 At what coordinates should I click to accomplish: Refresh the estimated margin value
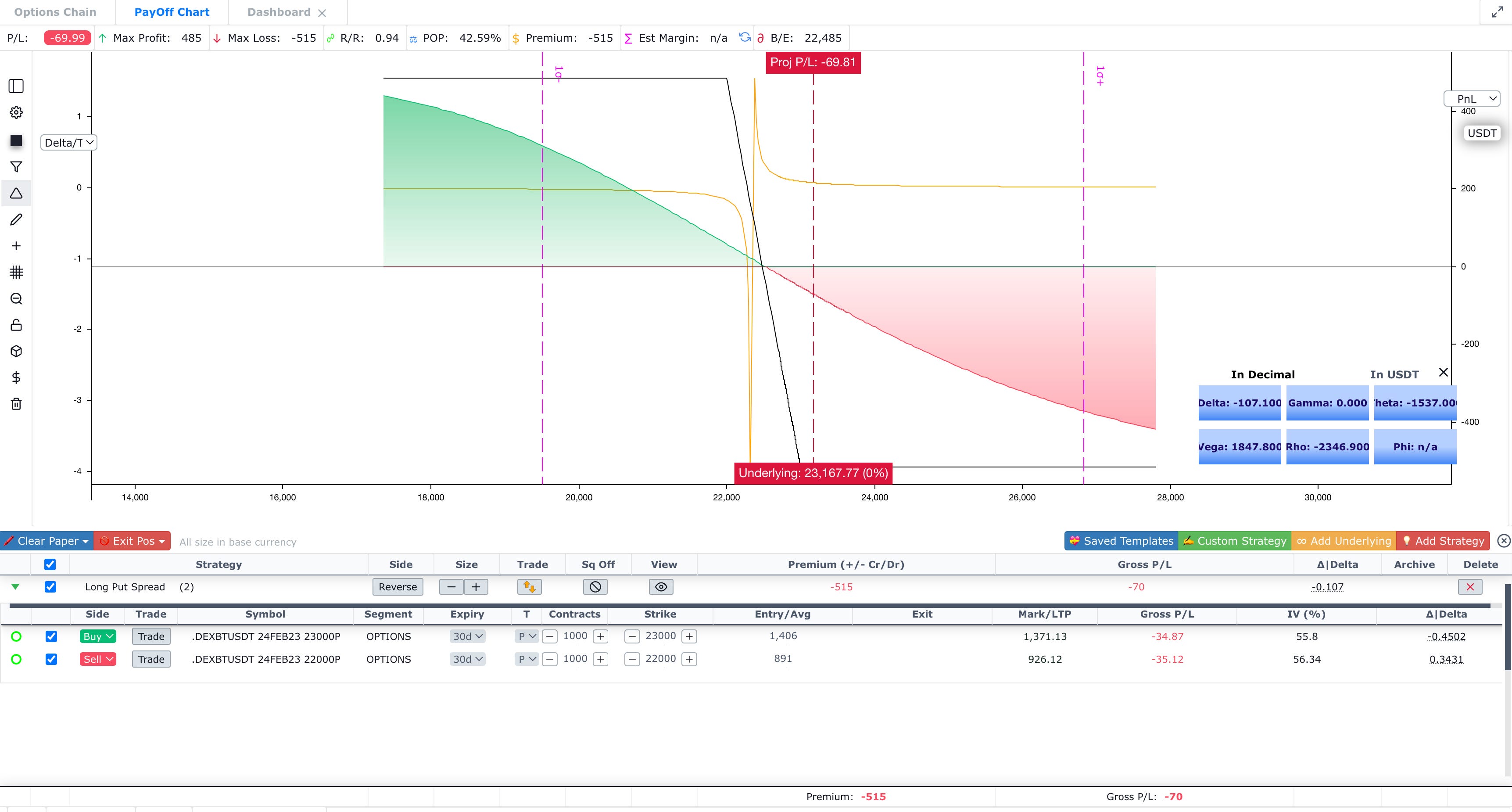point(744,38)
